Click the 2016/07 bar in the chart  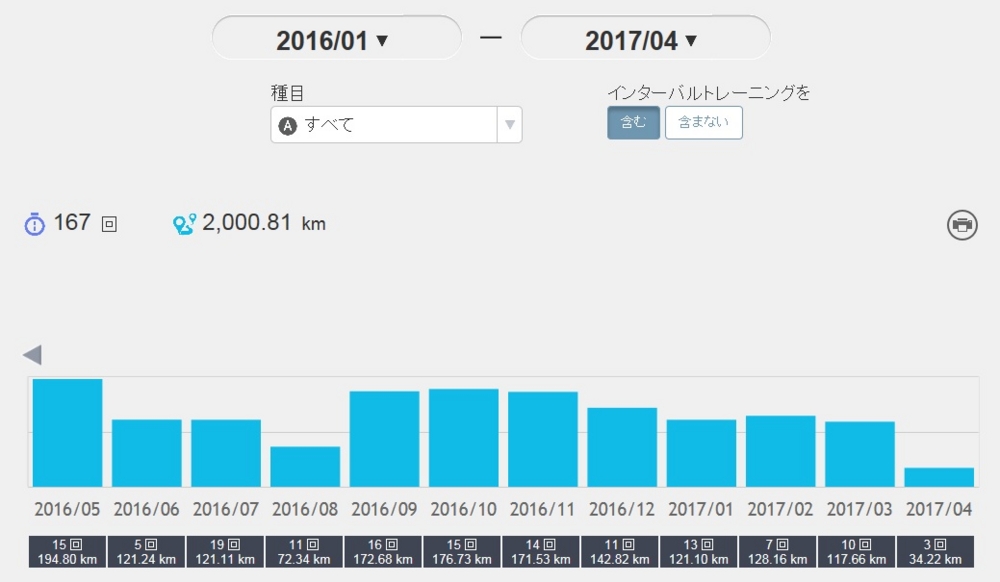pyautogui.click(x=226, y=453)
